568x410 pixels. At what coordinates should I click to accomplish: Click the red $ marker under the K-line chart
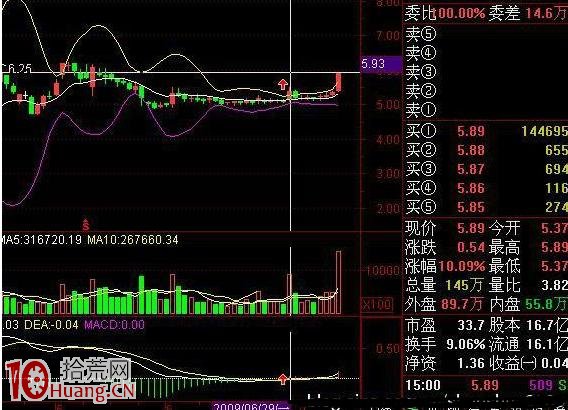click(x=85, y=225)
